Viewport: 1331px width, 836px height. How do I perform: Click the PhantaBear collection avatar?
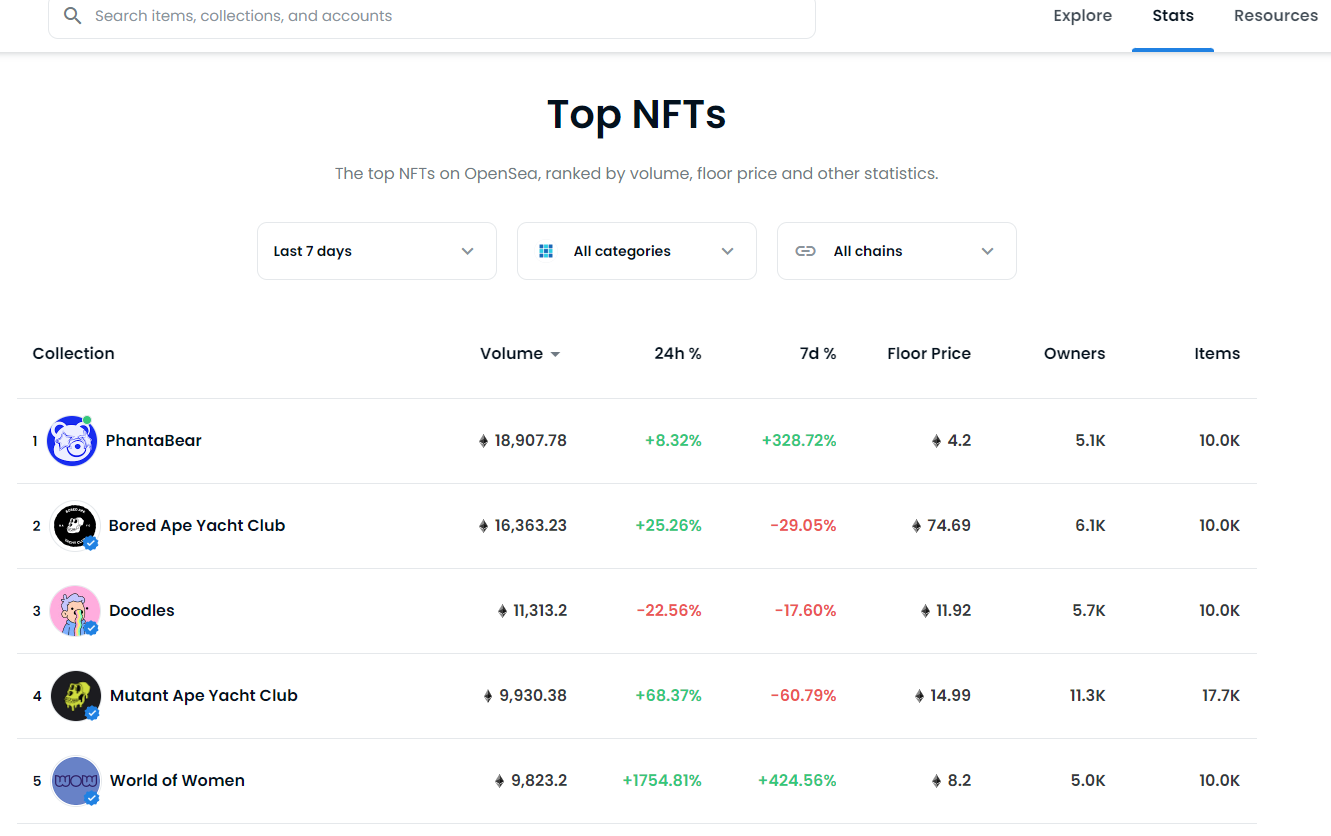coord(72,441)
